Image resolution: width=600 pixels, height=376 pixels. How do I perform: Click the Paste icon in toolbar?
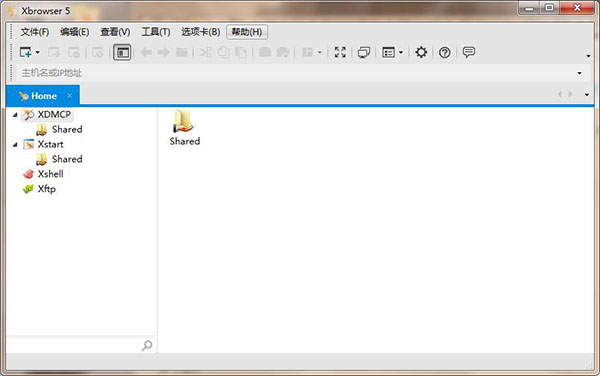coord(241,52)
